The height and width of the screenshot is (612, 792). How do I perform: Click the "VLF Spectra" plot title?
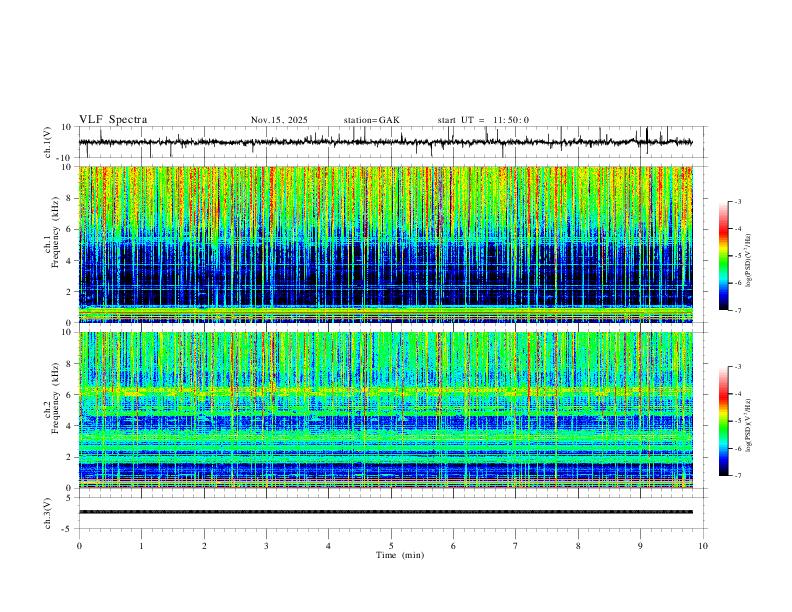[x=113, y=120]
